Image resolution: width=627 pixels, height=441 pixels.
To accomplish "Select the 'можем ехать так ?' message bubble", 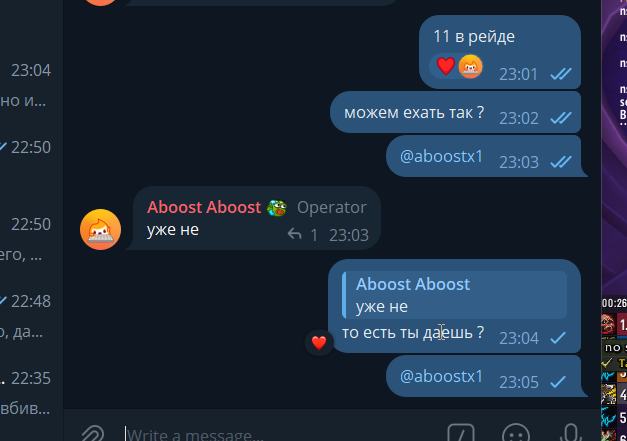I will tap(455, 112).
